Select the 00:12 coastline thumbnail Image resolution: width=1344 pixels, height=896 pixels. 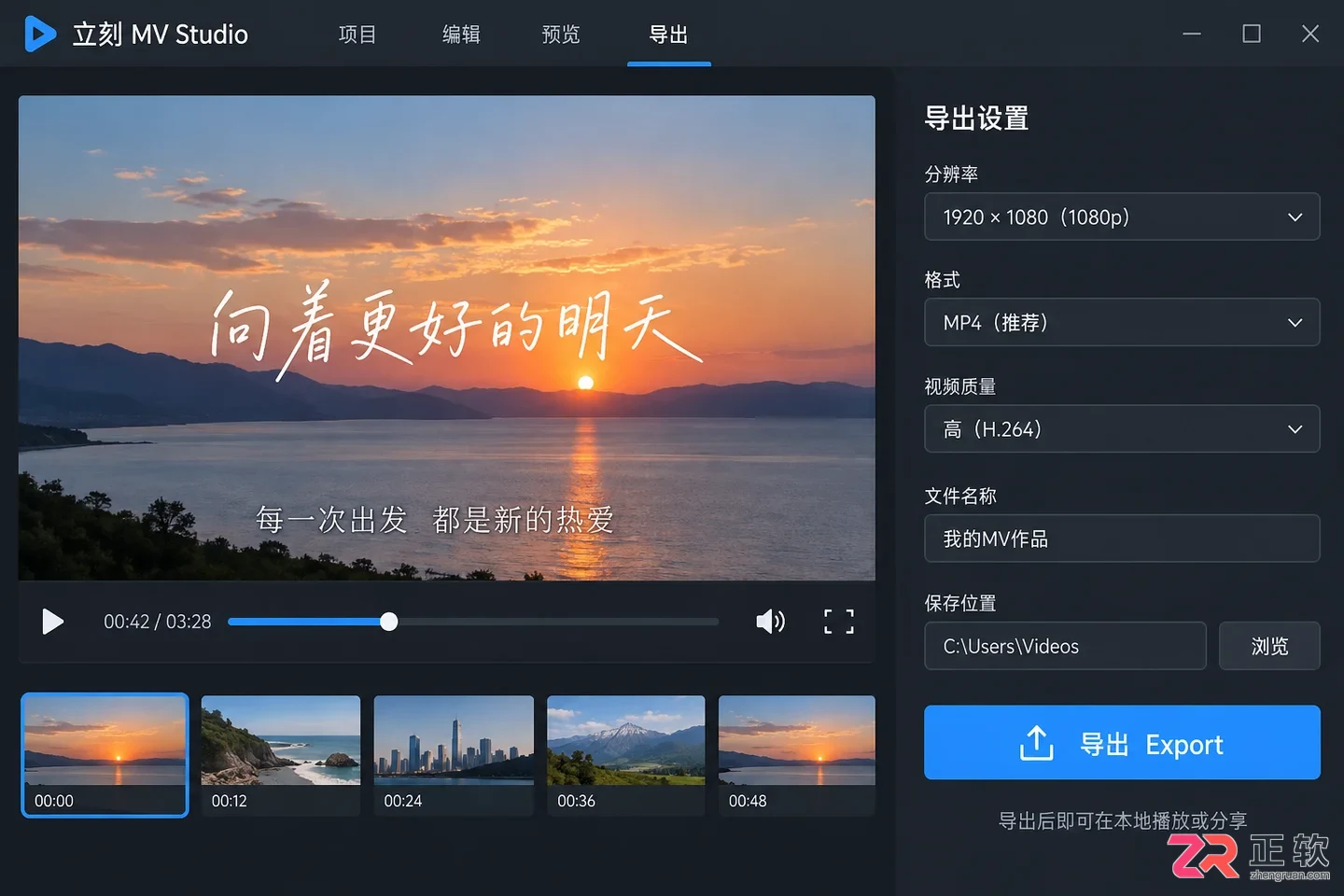(280, 755)
